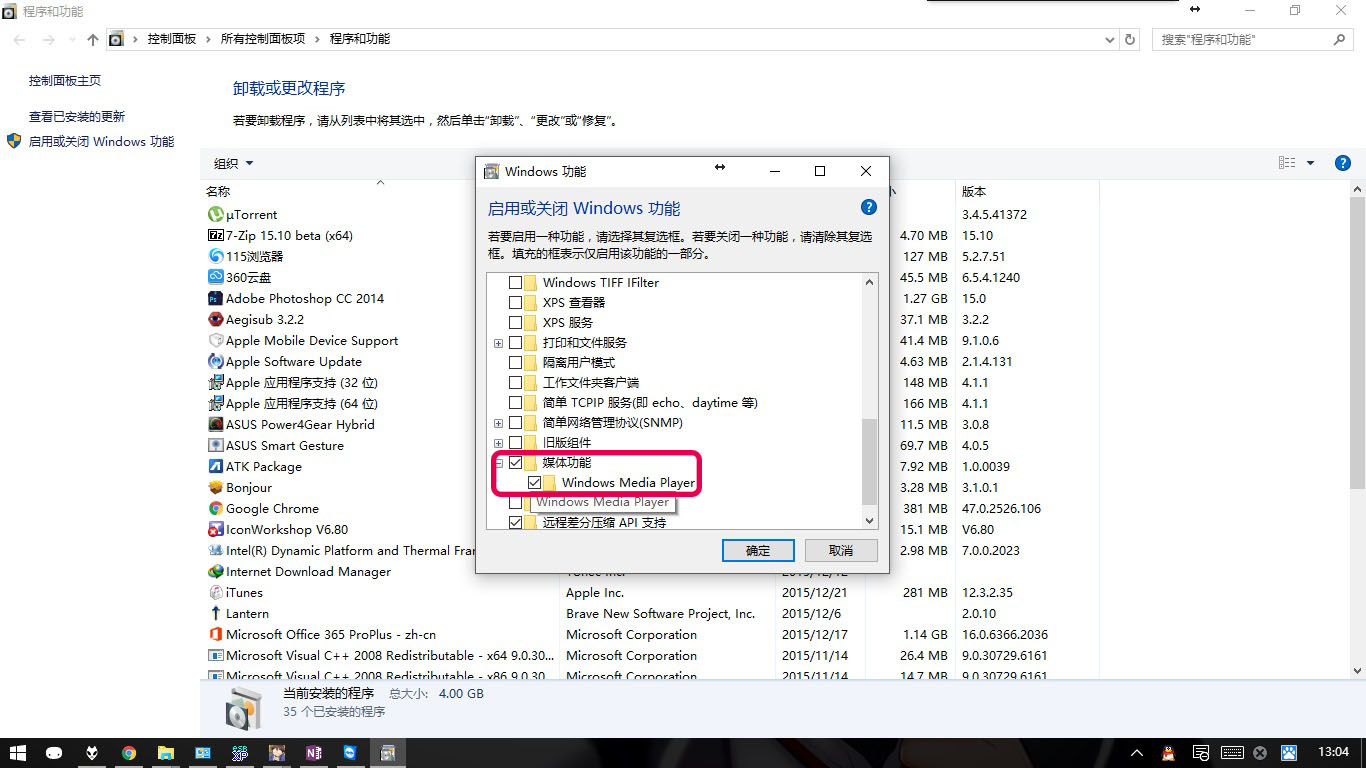Click the Bonjour program icon
This screenshot has width=1366, height=768.
tap(215, 487)
